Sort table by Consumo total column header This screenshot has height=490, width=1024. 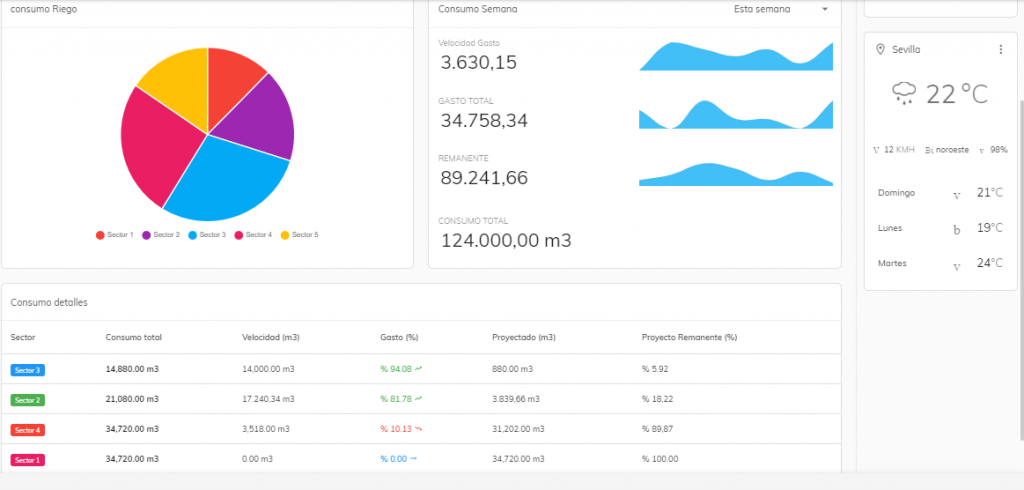coord(133,337)
